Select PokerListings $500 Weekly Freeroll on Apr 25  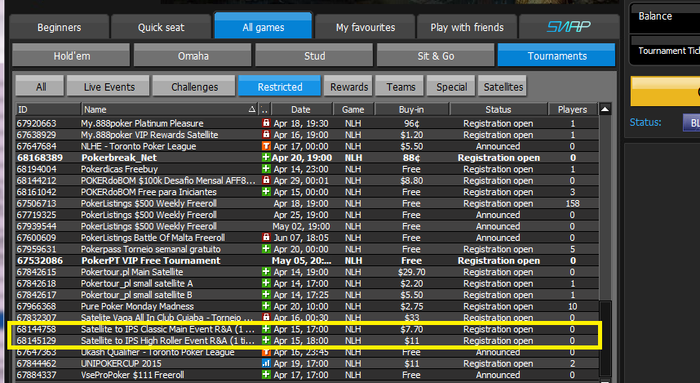tap(307, 215)
